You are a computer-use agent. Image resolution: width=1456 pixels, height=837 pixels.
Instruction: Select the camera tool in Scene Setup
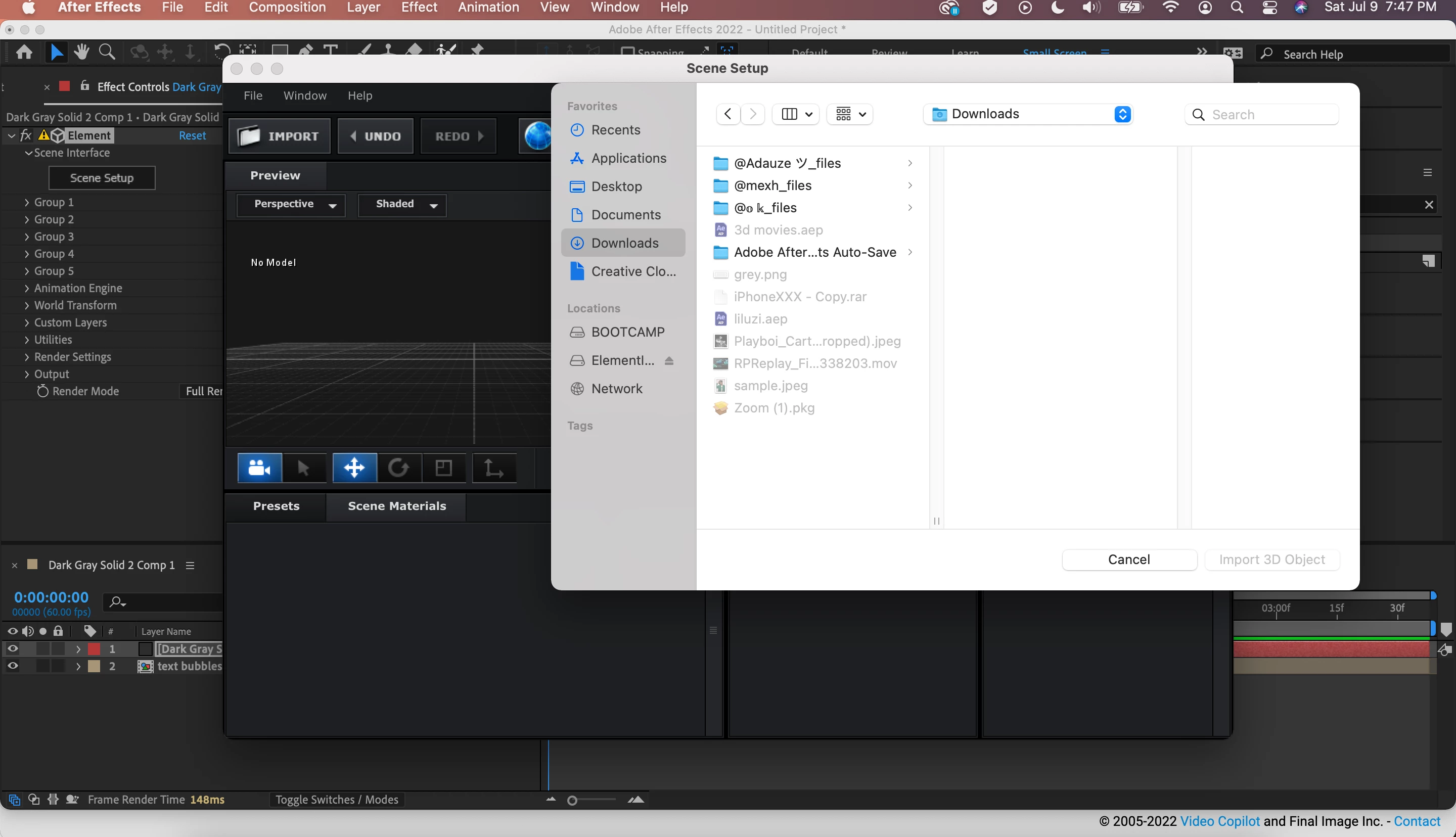pyautogui.click(x=259, y=468)
